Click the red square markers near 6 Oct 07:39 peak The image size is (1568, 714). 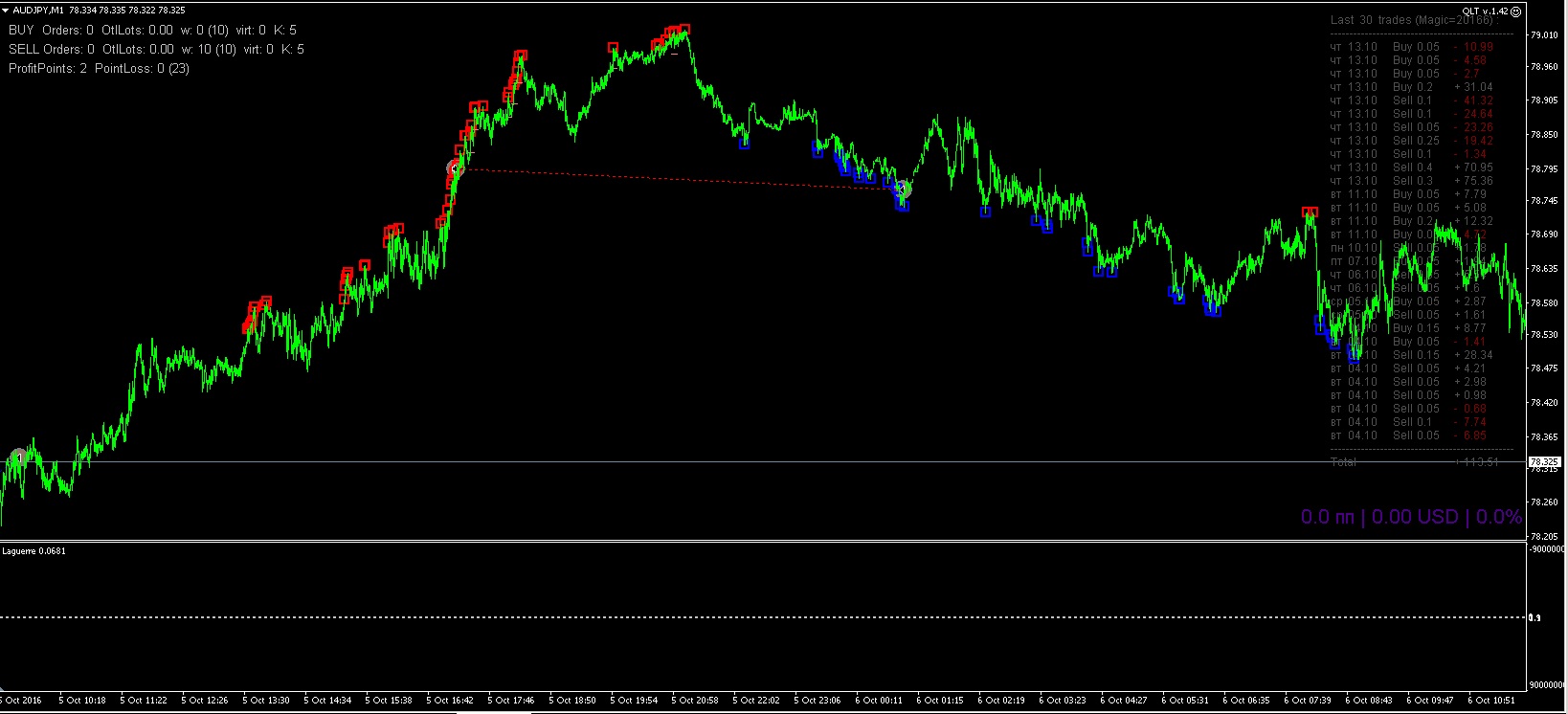pyautogui.click(x=1310, y=212)
